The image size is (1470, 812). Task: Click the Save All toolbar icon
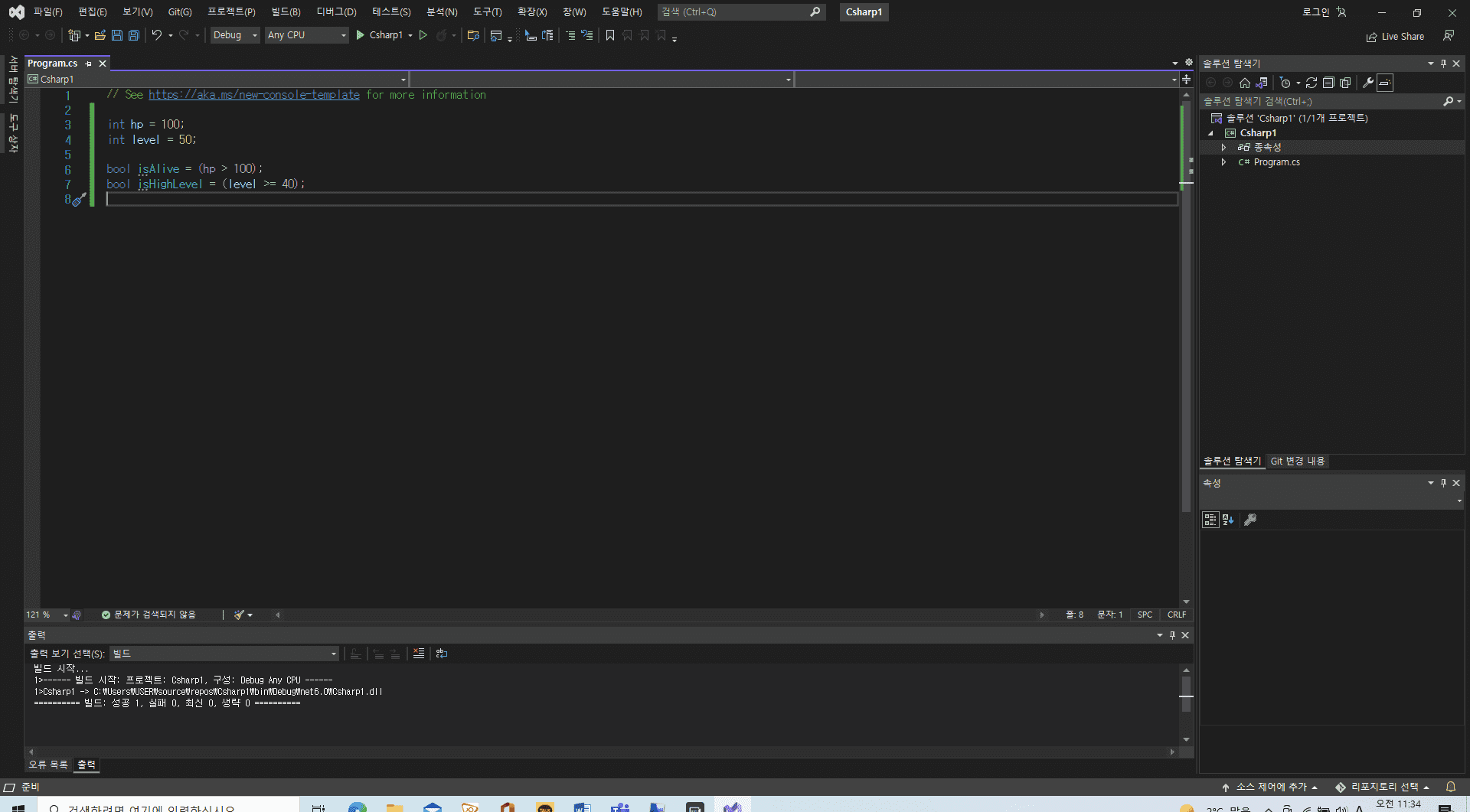[134, 35]
